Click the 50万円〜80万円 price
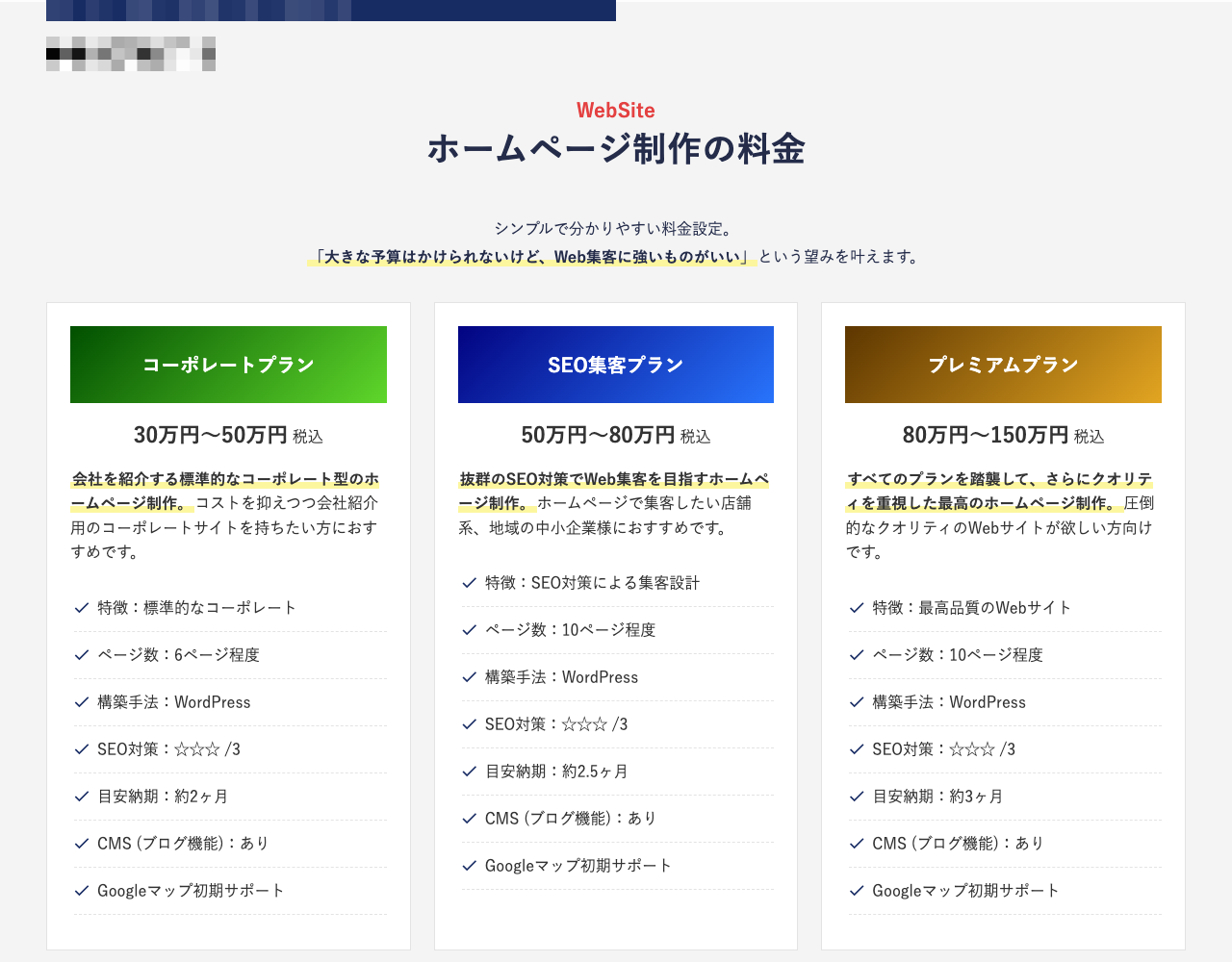This screenshot has width=1232, height=962. tap(598, 435)
